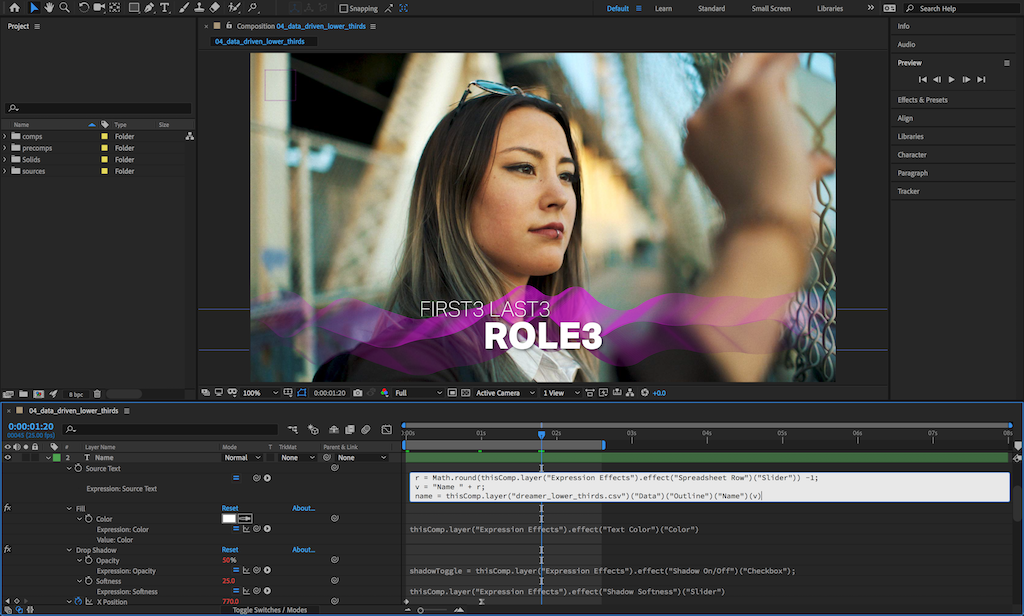Image resolution: width=1024 pixels, height=616 pixels.
Task: Click the Draft 3D icon in timeline
Action: click(313, 429)
